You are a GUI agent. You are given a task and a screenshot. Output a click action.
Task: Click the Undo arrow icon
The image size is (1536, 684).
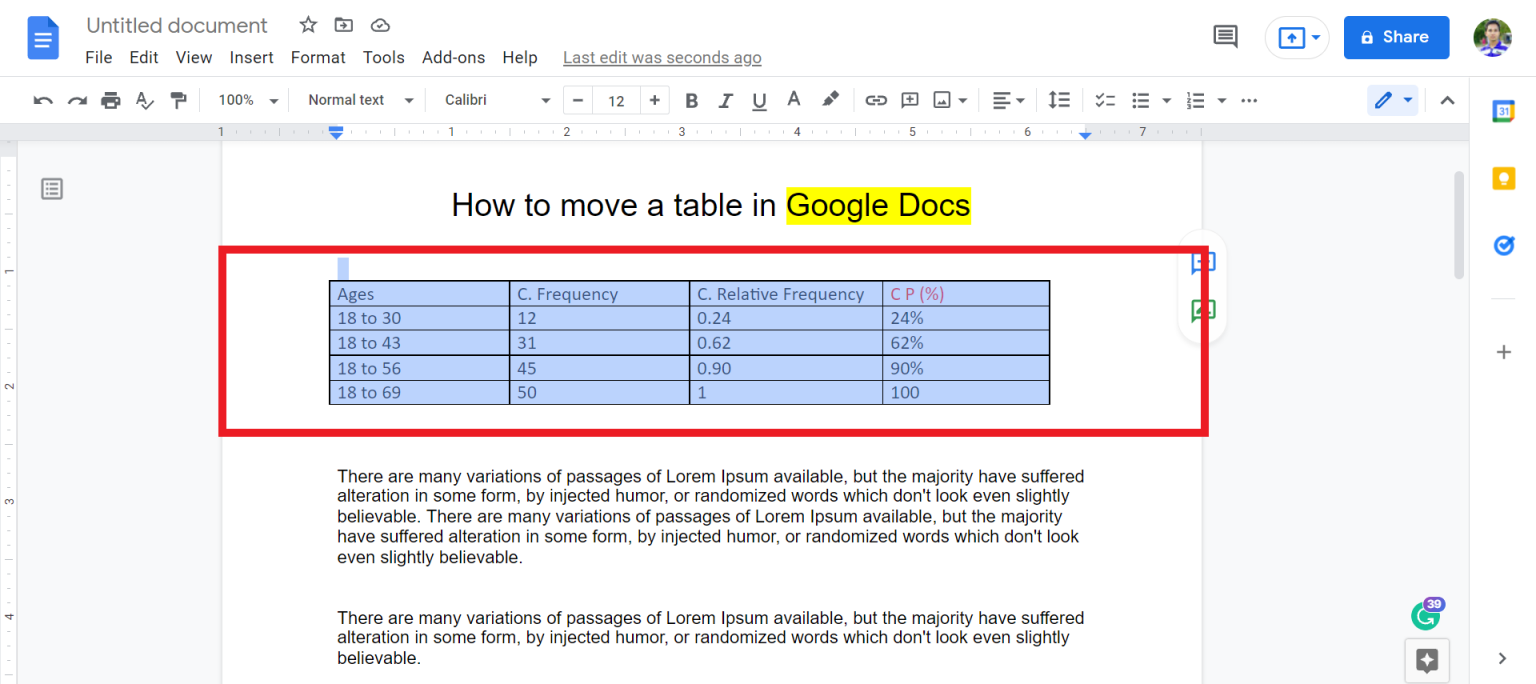point(43,100)
